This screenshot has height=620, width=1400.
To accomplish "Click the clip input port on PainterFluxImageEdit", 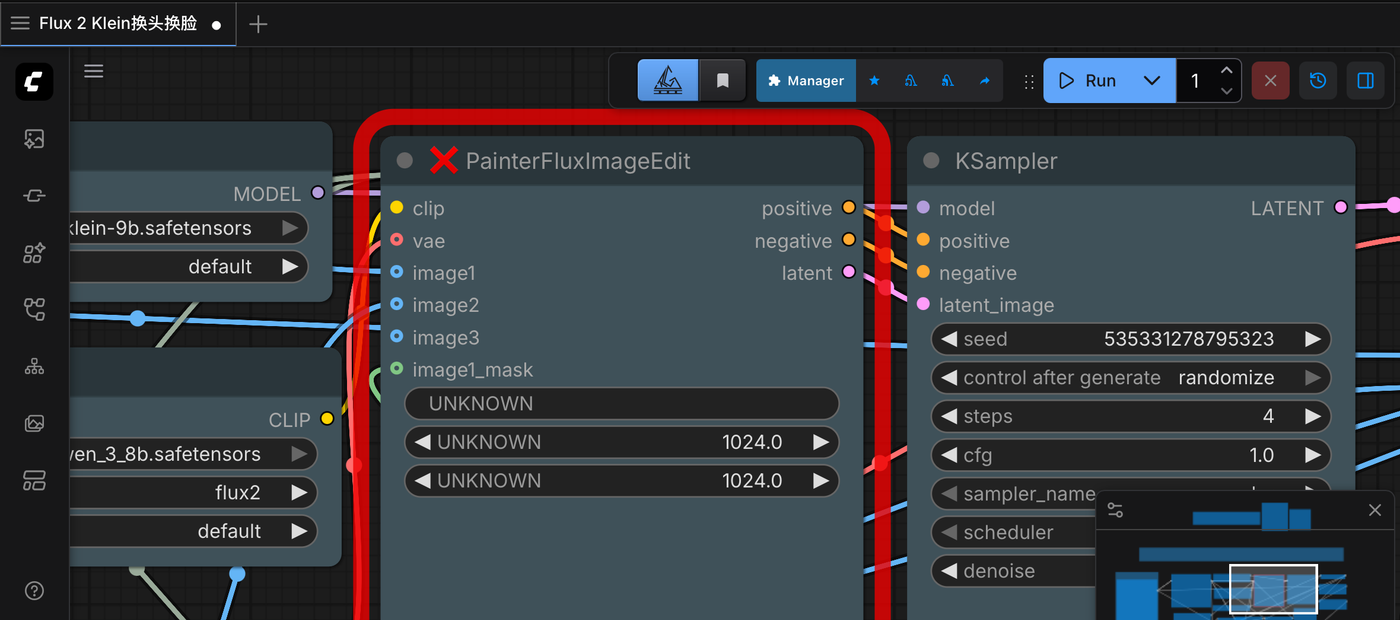I will click(x=397, y=208).
